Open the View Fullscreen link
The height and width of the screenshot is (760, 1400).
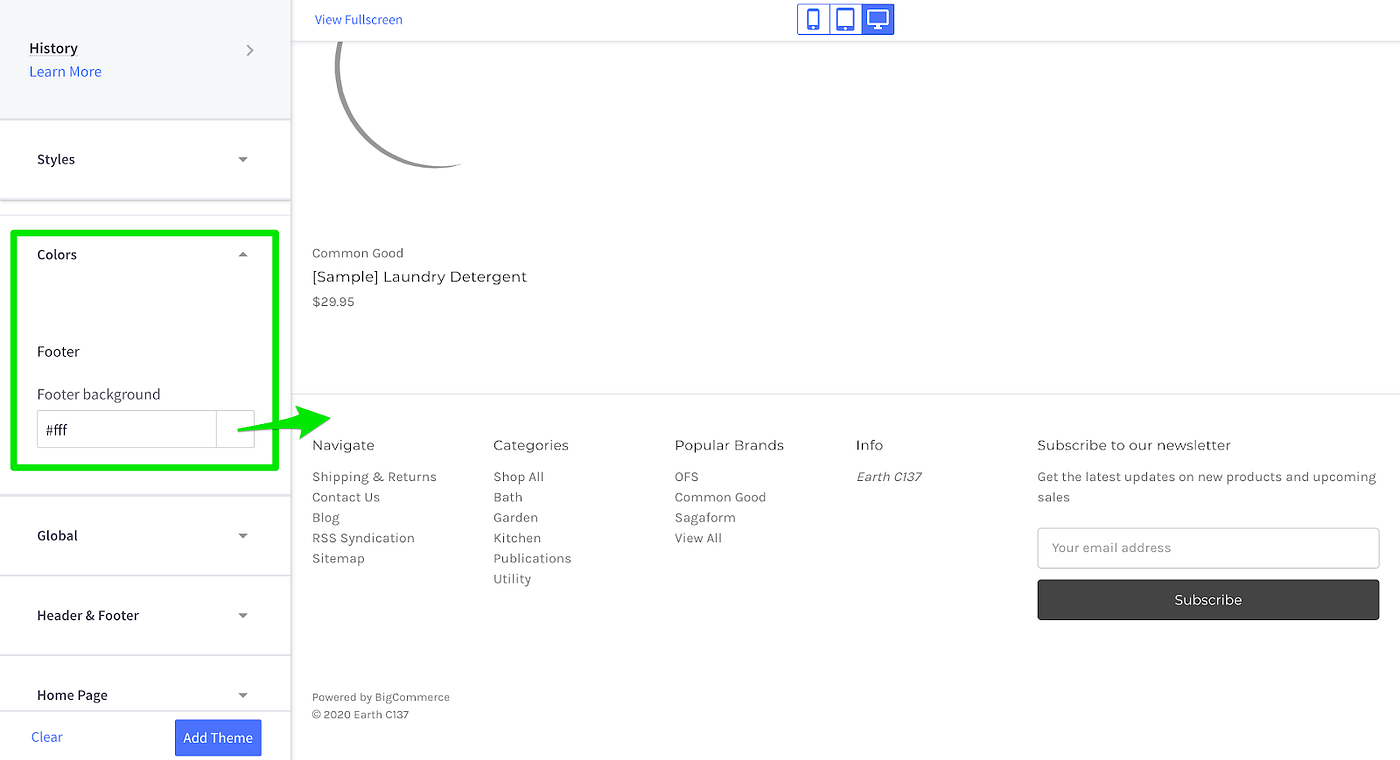[x=359, y=19]
